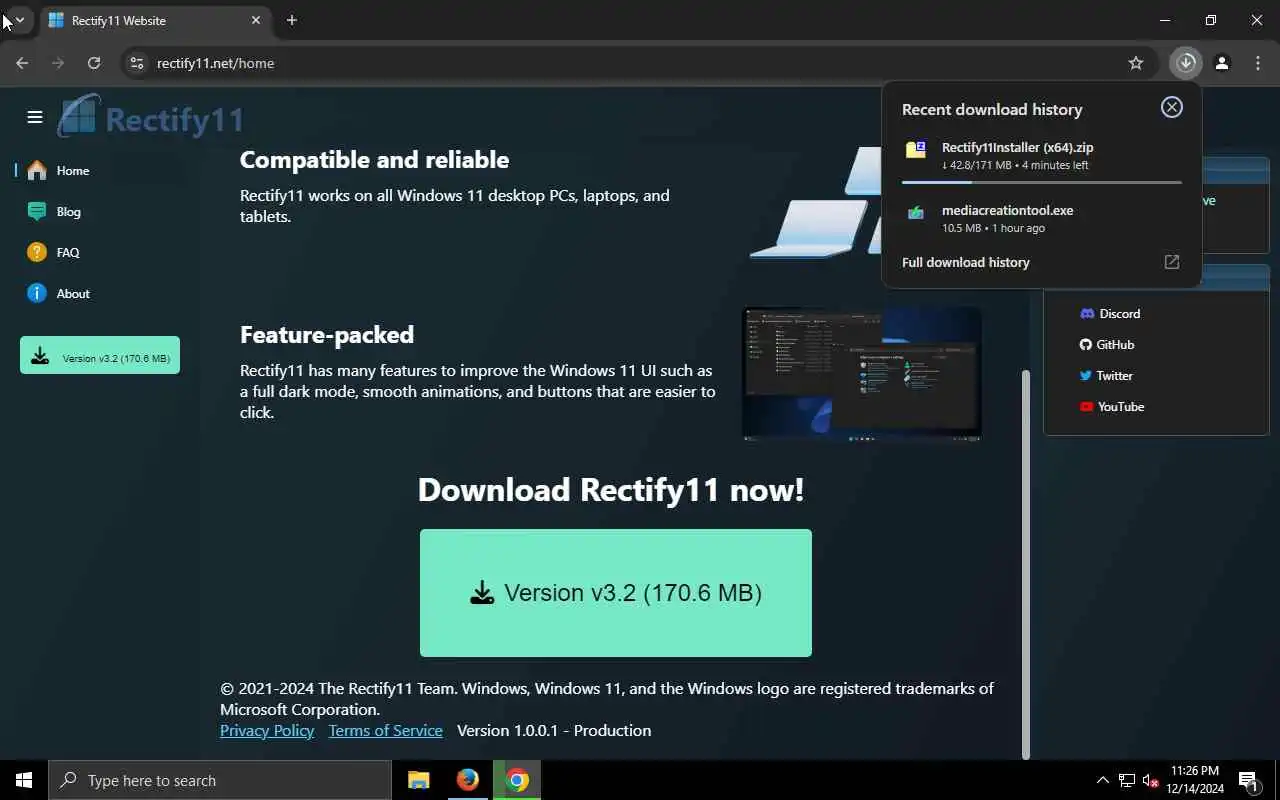Click the zip file icon in downloads

[x=916, y=150]
